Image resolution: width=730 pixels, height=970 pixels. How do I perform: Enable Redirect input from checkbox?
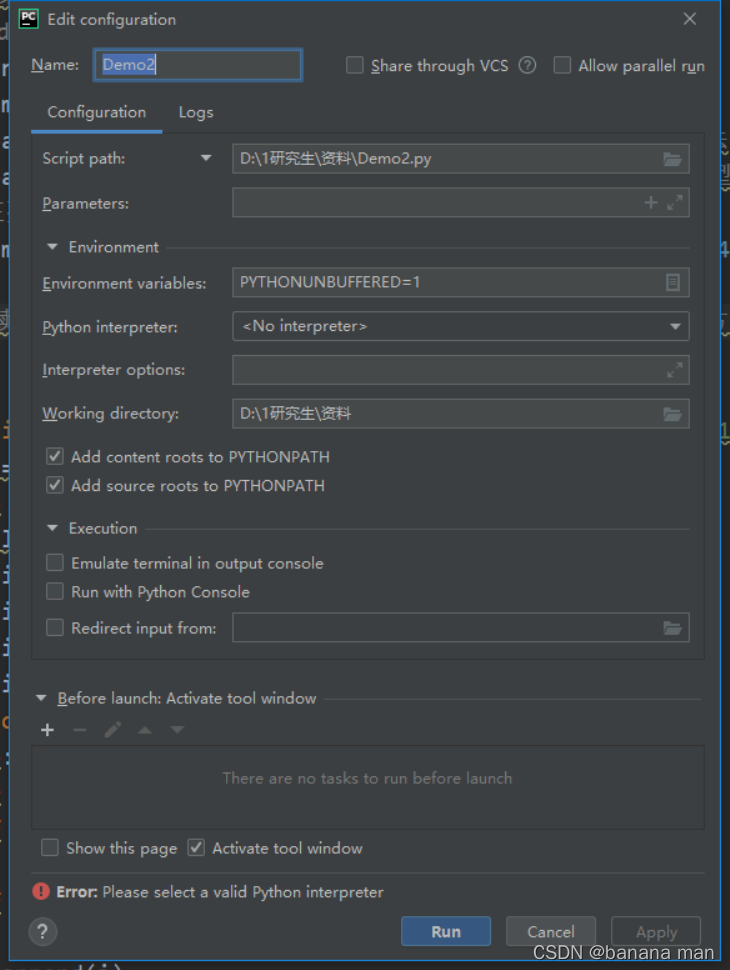click(x=55, y=628)
